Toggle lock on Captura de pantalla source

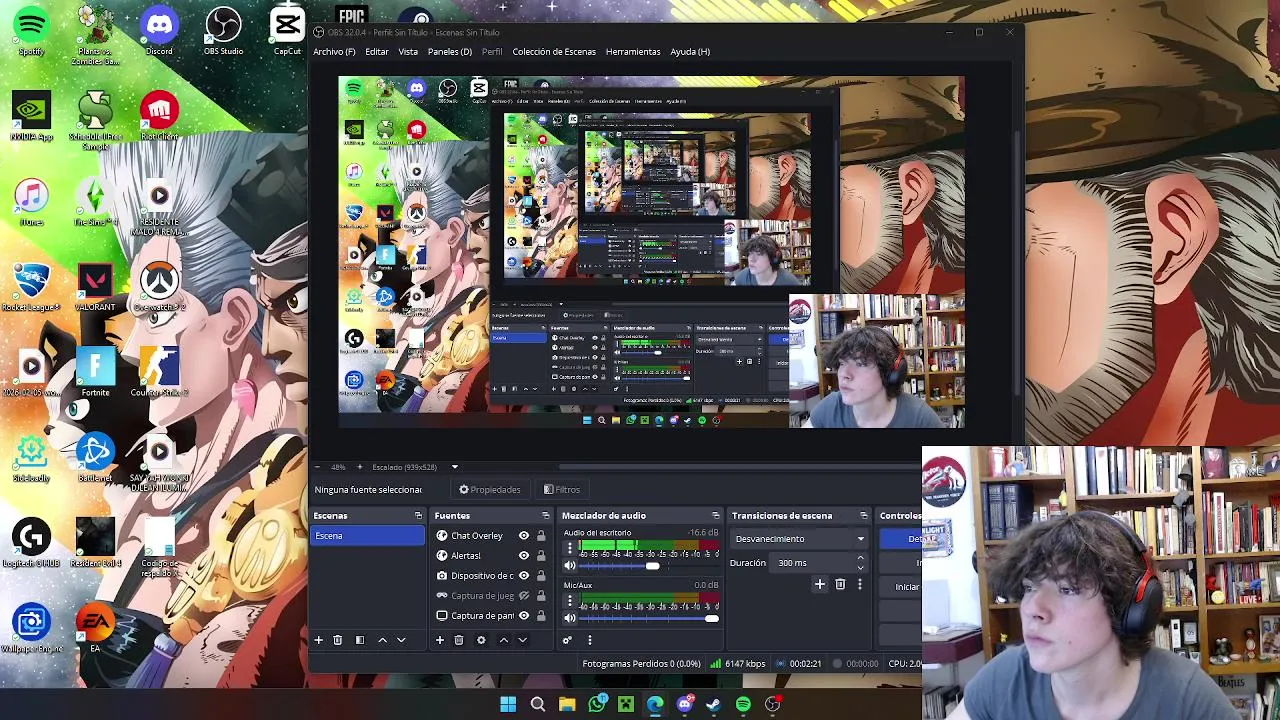(541, 616)
